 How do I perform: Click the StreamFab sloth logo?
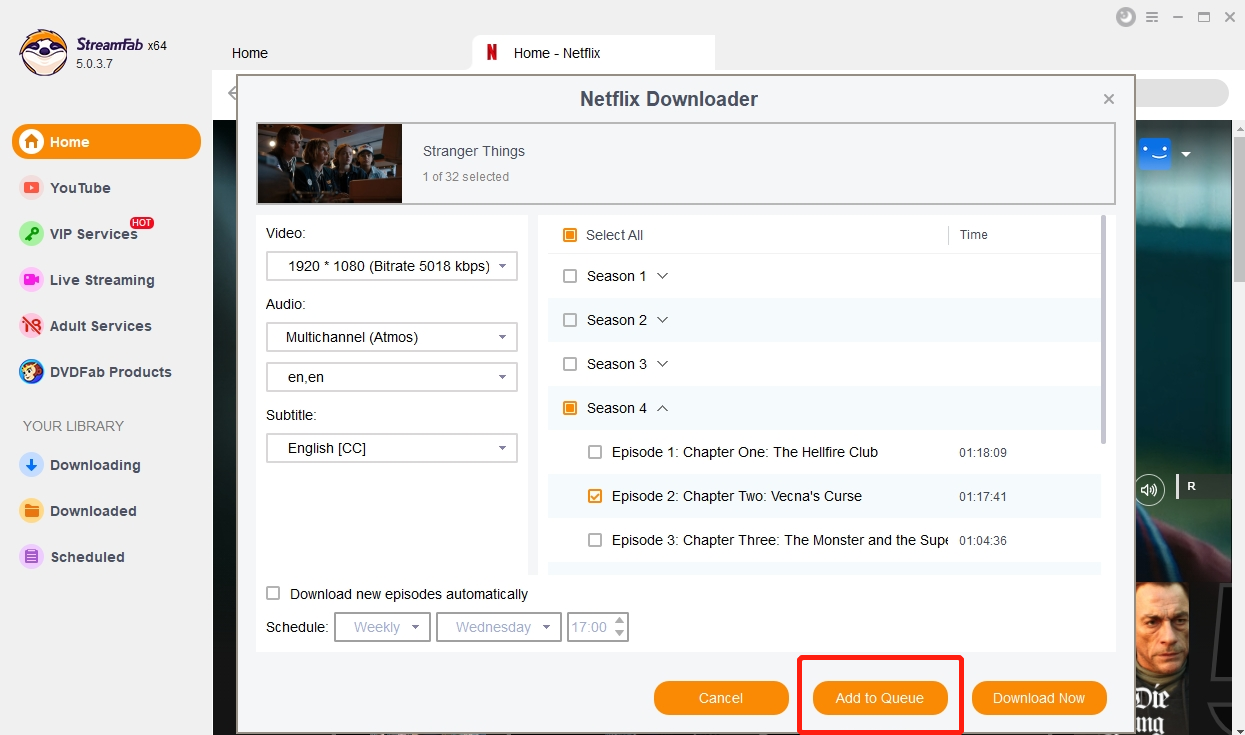(x=44, y=52)
